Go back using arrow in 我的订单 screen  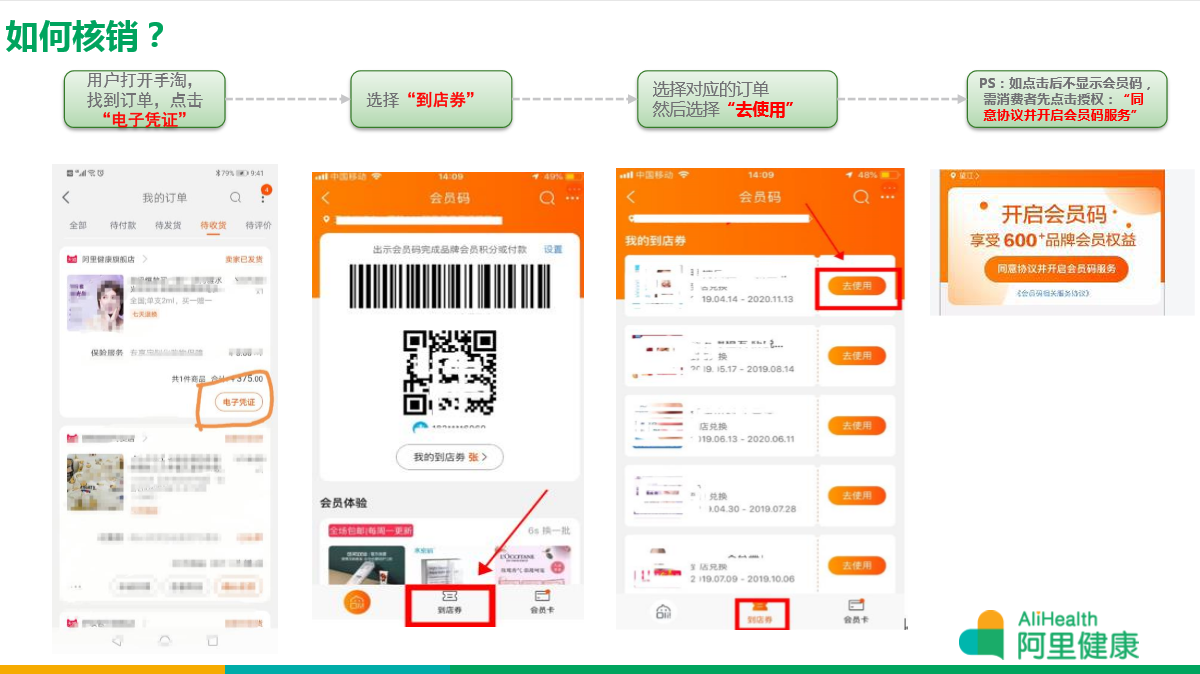(67, 198)
